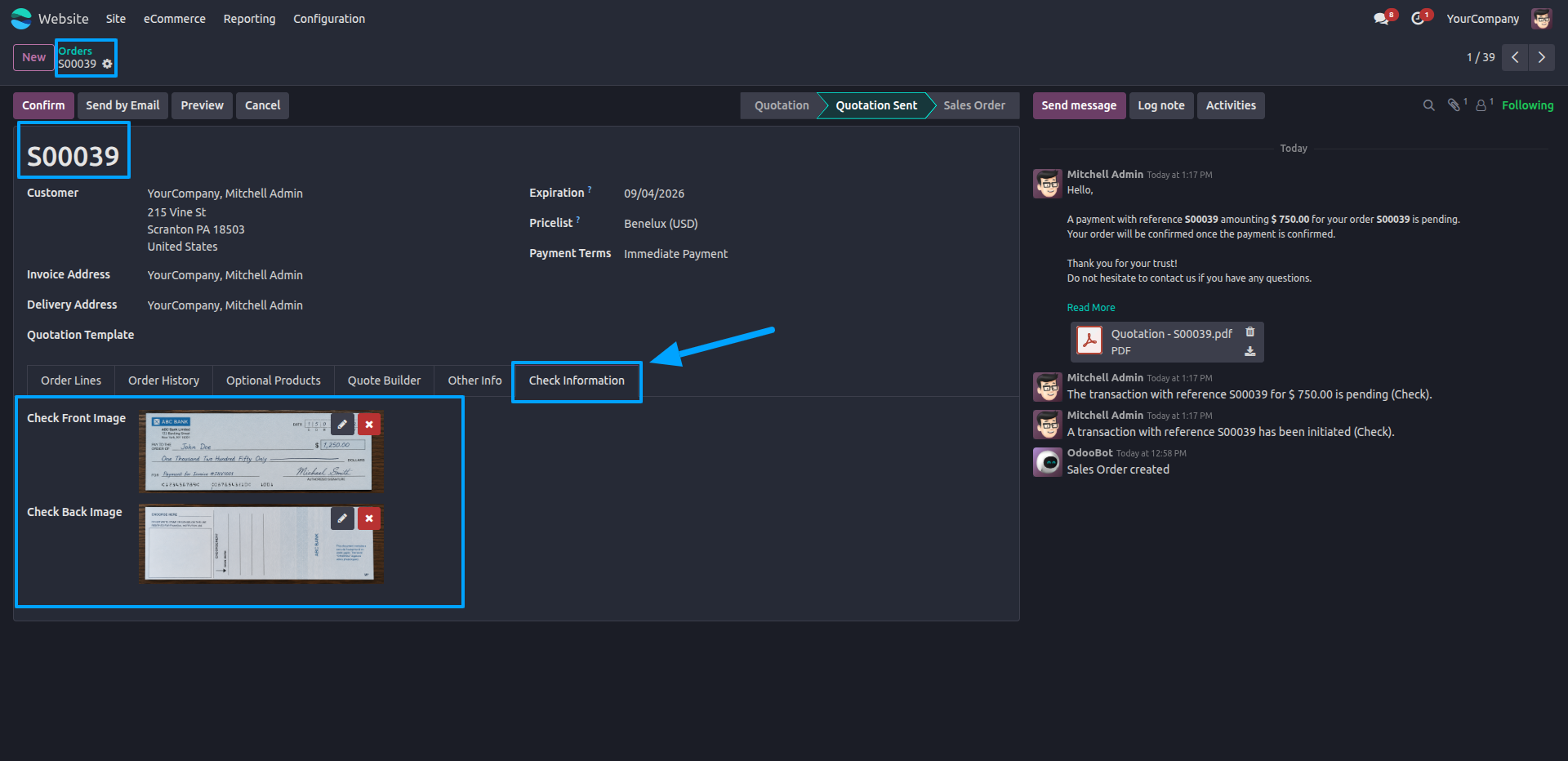Go to the next record arrow

pyautogui.click(x=1541, y=57)
